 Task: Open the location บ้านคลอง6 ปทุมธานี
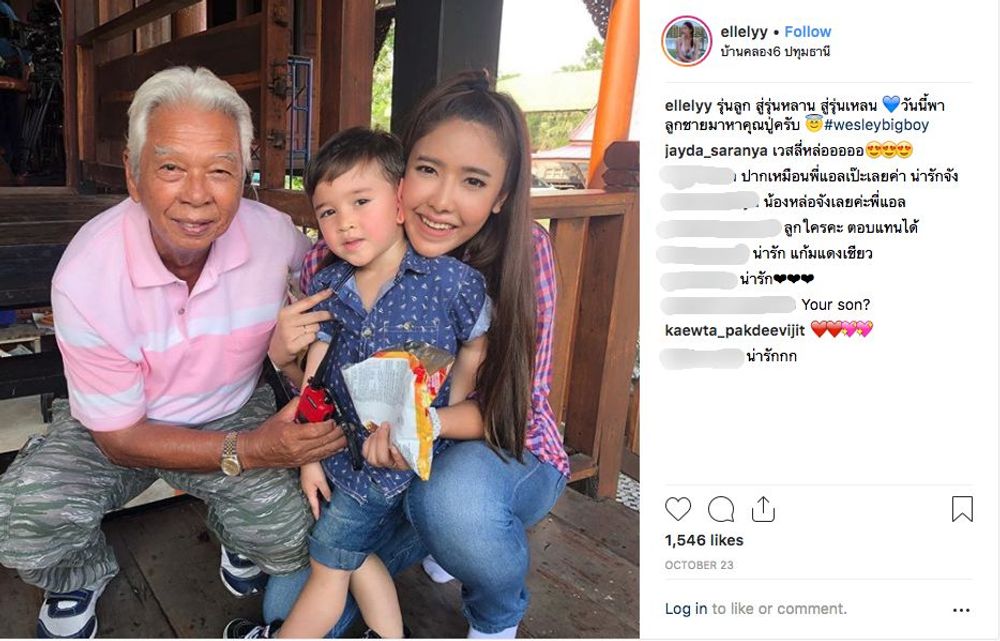[775, 52]
